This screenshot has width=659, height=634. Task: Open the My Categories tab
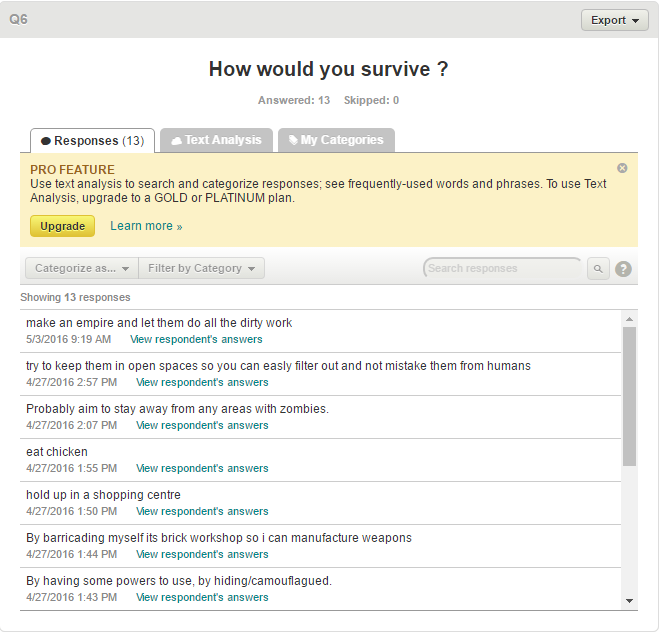336,140
